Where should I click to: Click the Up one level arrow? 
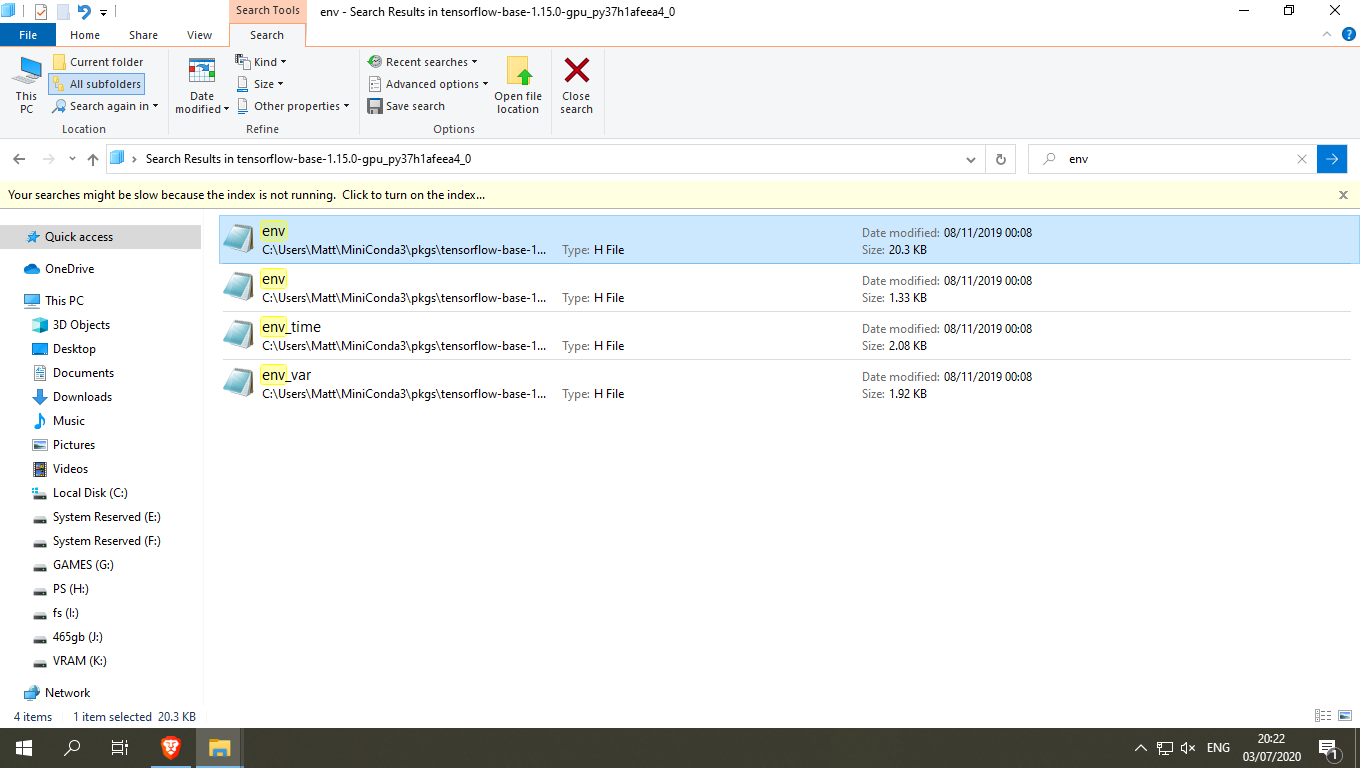[93, 159]
